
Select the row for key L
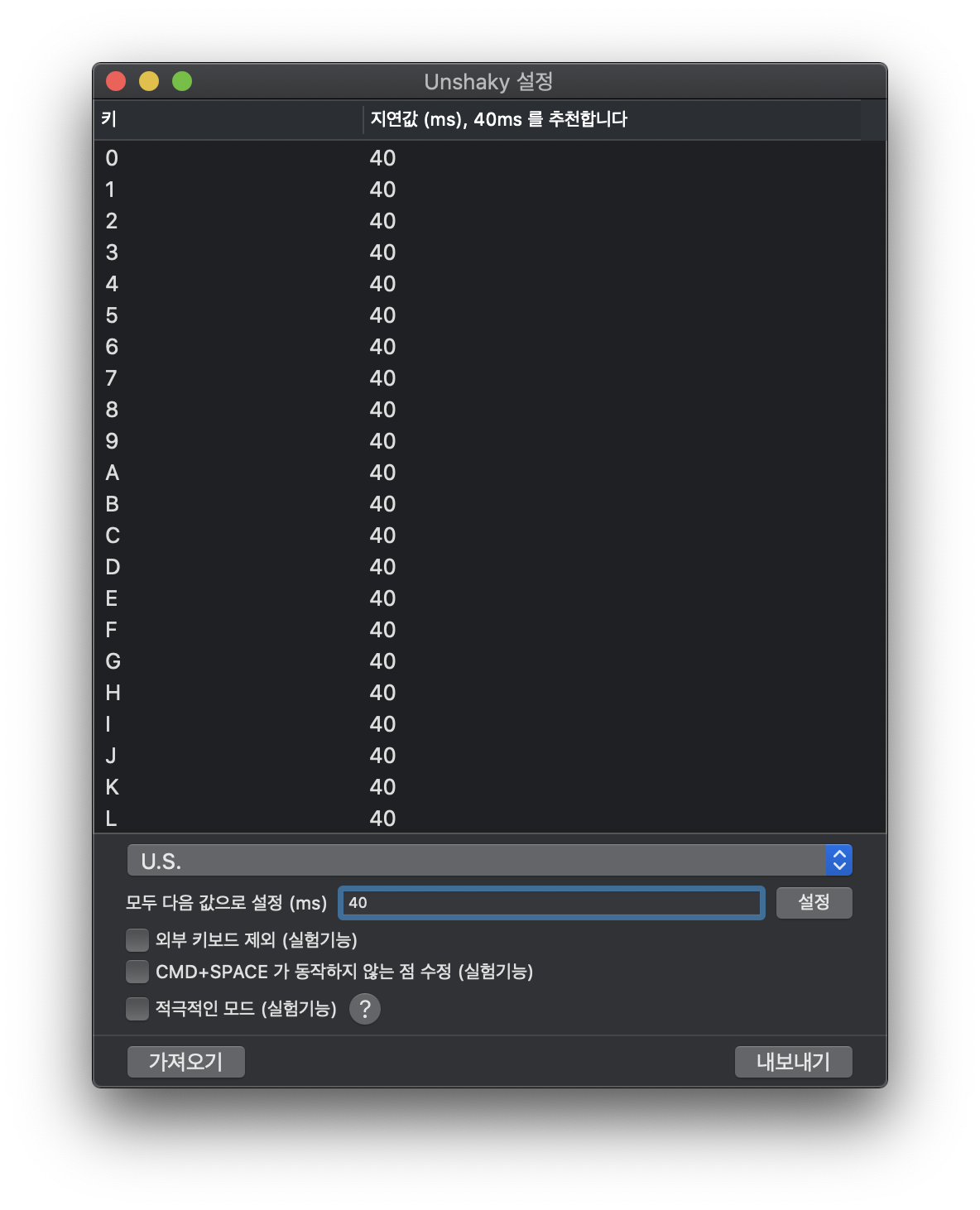[489, 819]
